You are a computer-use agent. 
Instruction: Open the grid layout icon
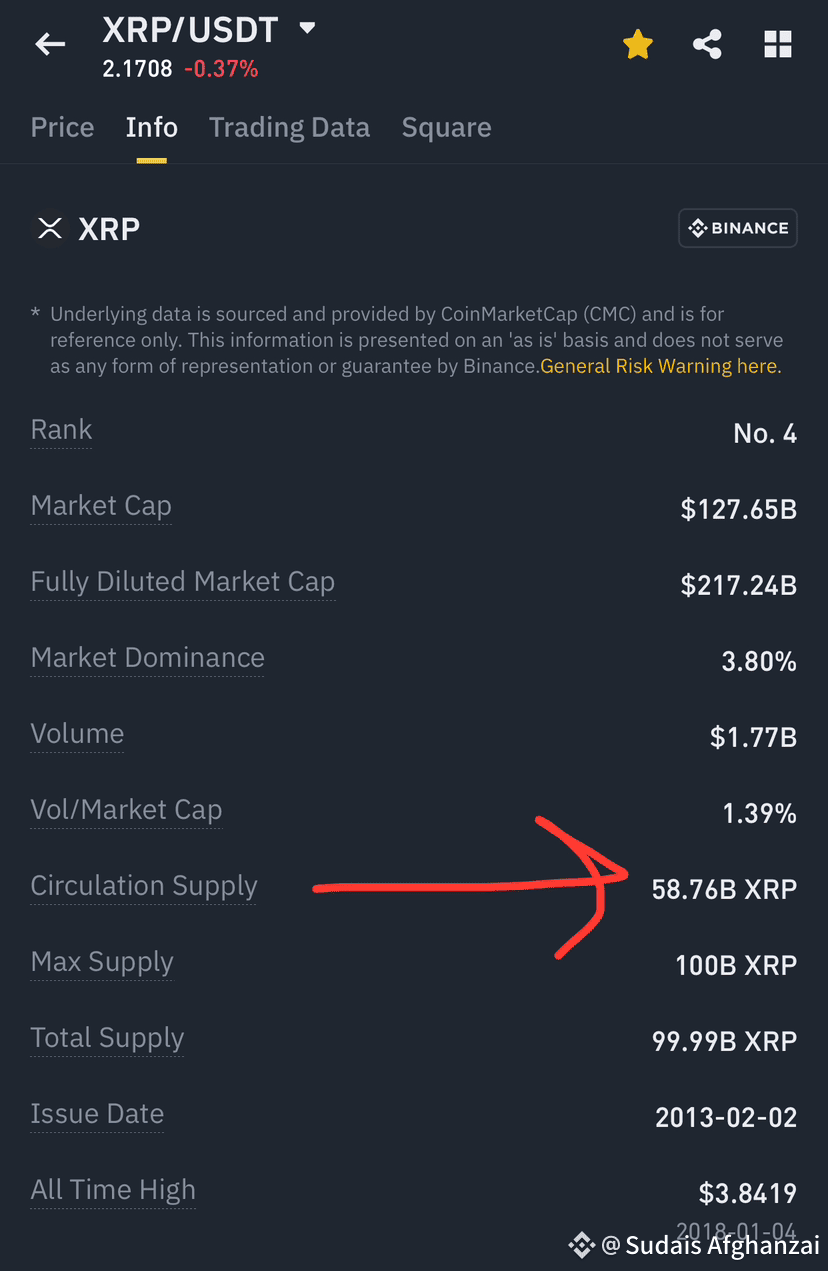click(778, 44)
